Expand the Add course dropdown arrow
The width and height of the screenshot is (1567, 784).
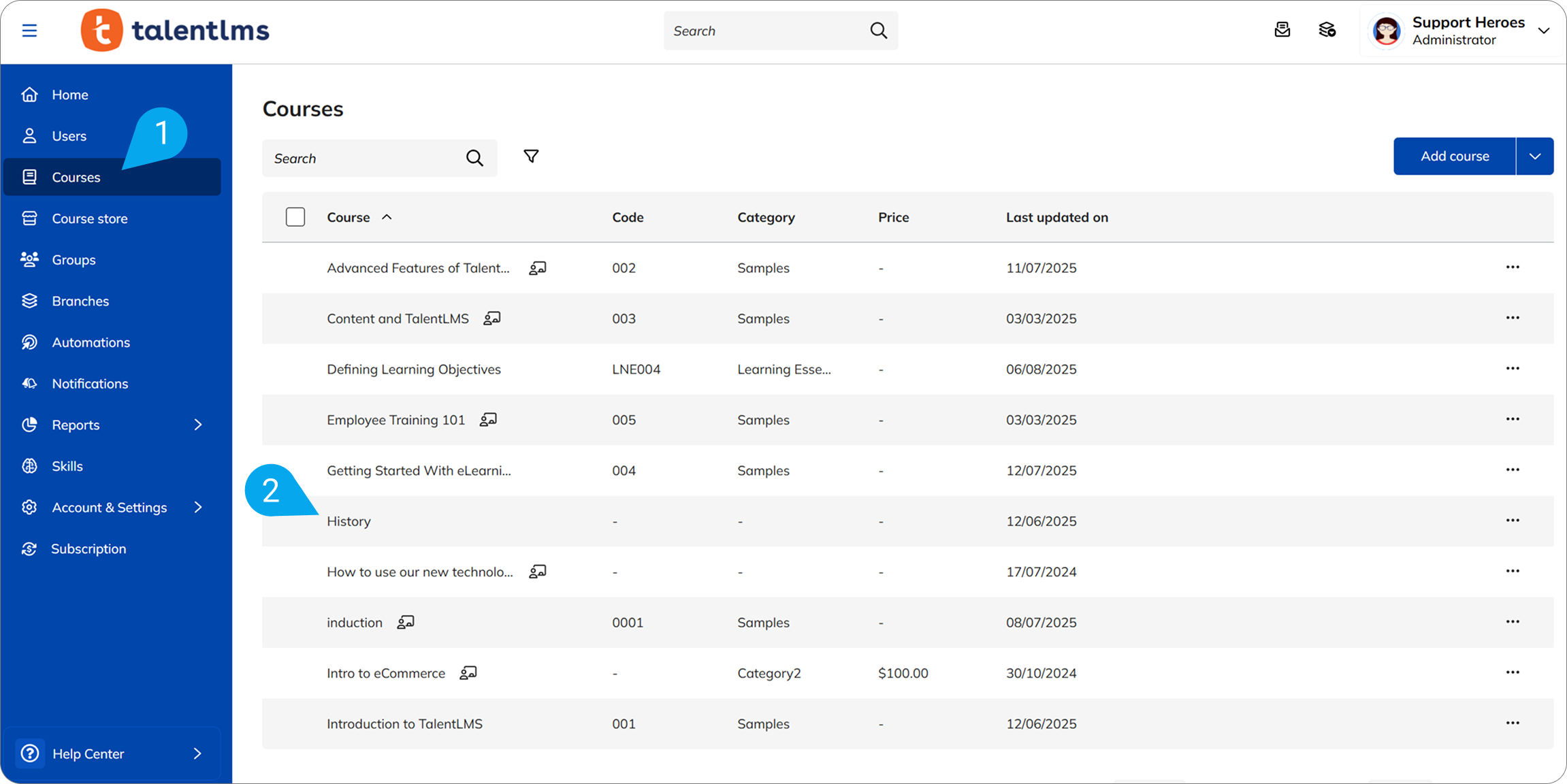[x=1534, y=157]
